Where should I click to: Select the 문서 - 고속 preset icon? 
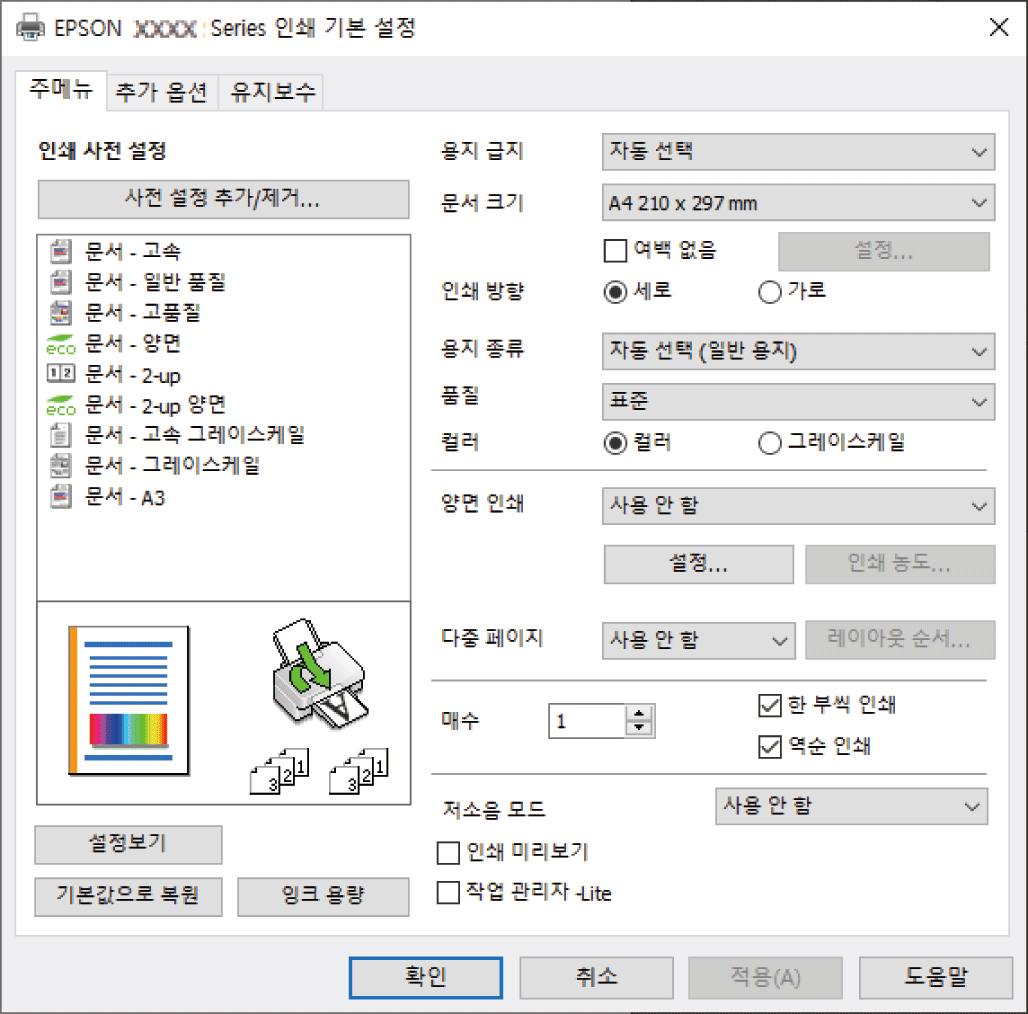[61, 251]
